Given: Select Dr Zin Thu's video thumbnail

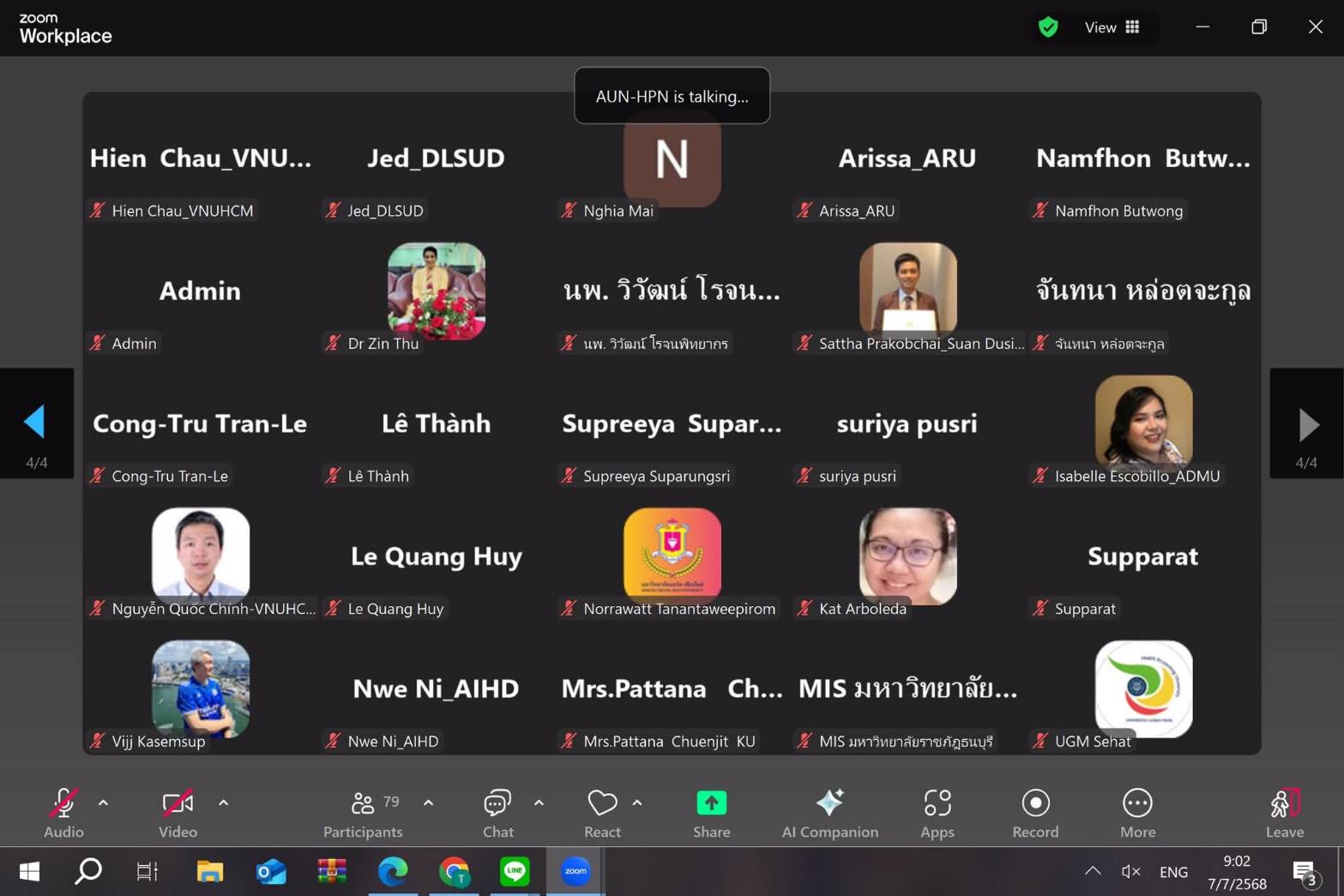Looking at the screenshot, I should (x=436, y=292).
